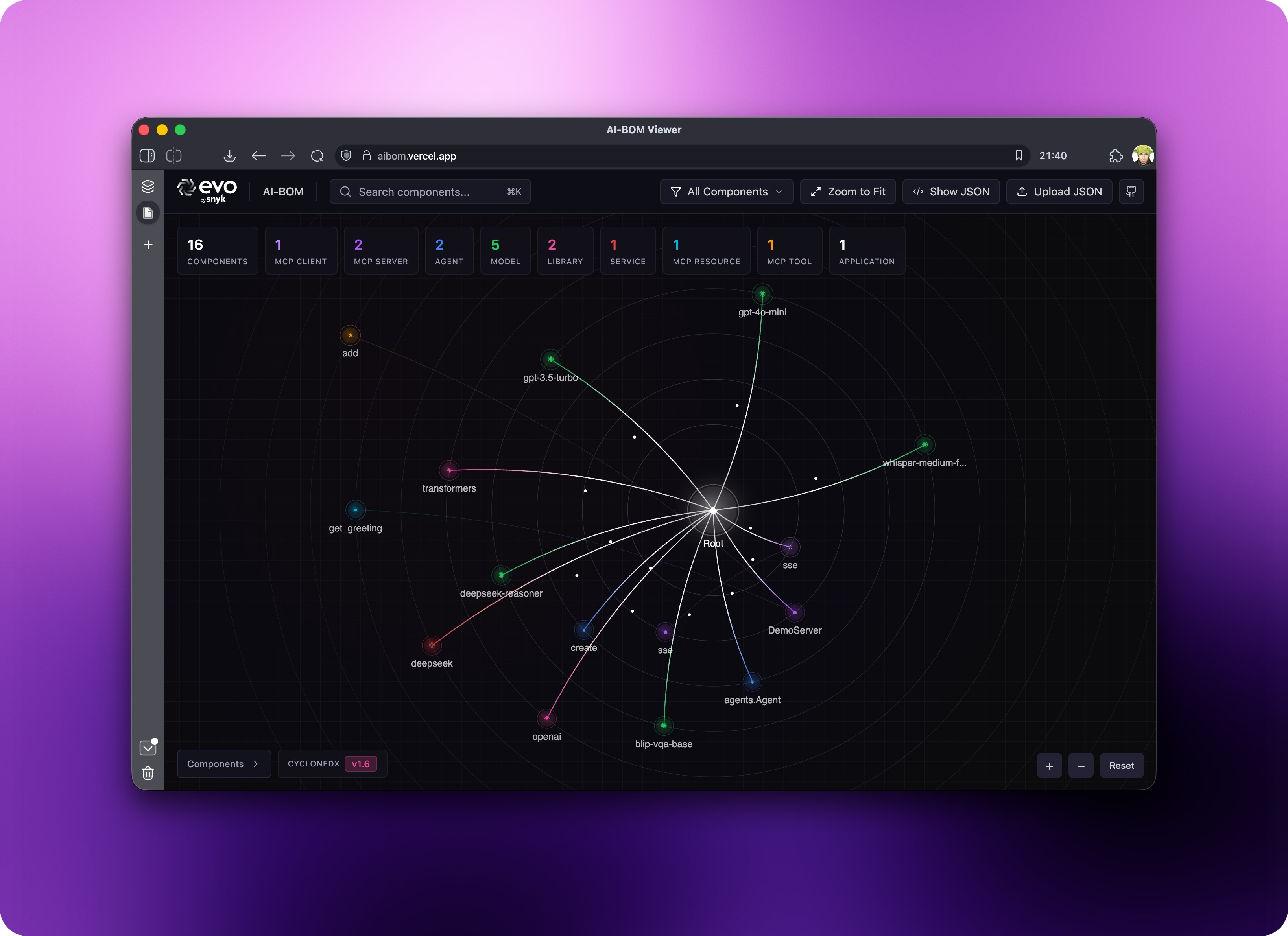This screenshot has height=936, width=1288.
Task: Toggle the split view icon
Action: point(174,155)
